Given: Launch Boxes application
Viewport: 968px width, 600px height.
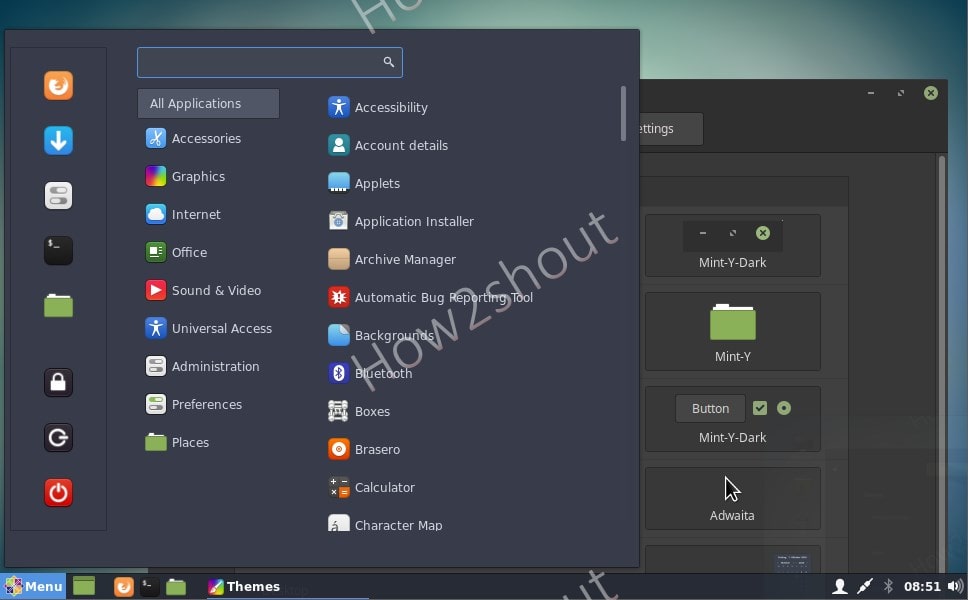Looking at the screenshot, I should (x=359, y=411).
